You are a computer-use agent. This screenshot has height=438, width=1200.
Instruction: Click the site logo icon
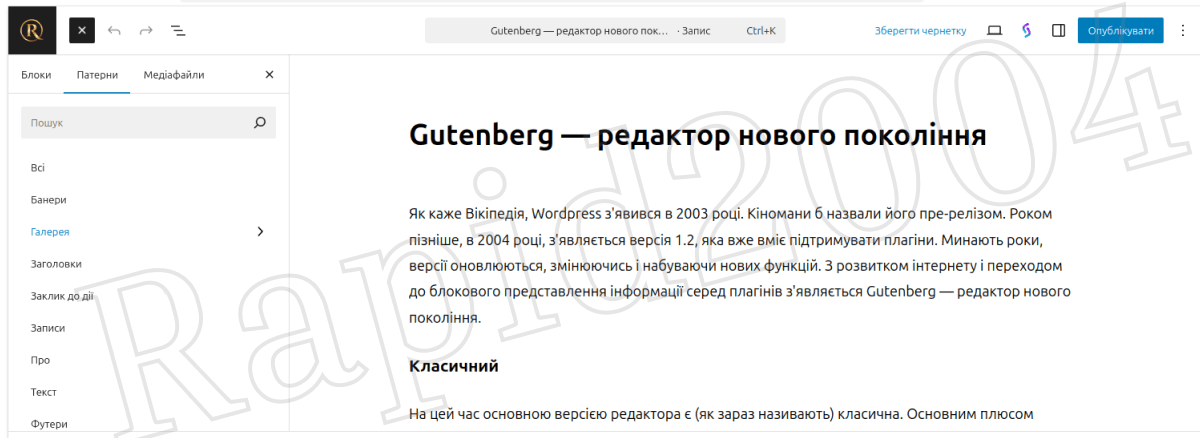tap(32, 31)
